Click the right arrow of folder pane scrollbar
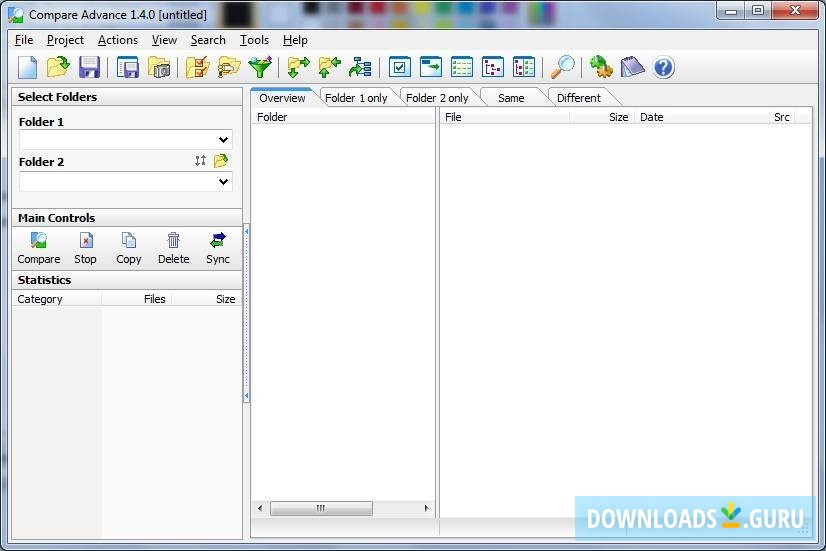Screen dimensions: 826x551 click(x=427, y=508)
